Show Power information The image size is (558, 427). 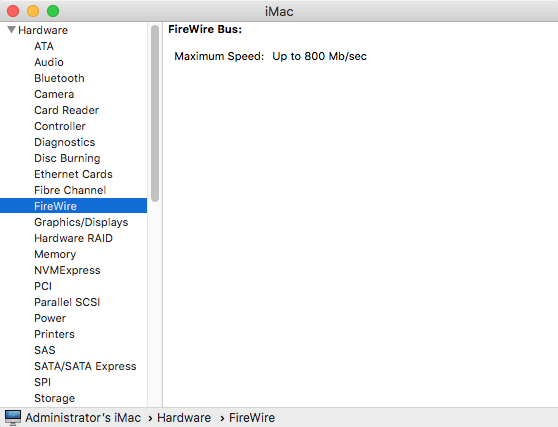pyautogui.click(x=50, y=318)
